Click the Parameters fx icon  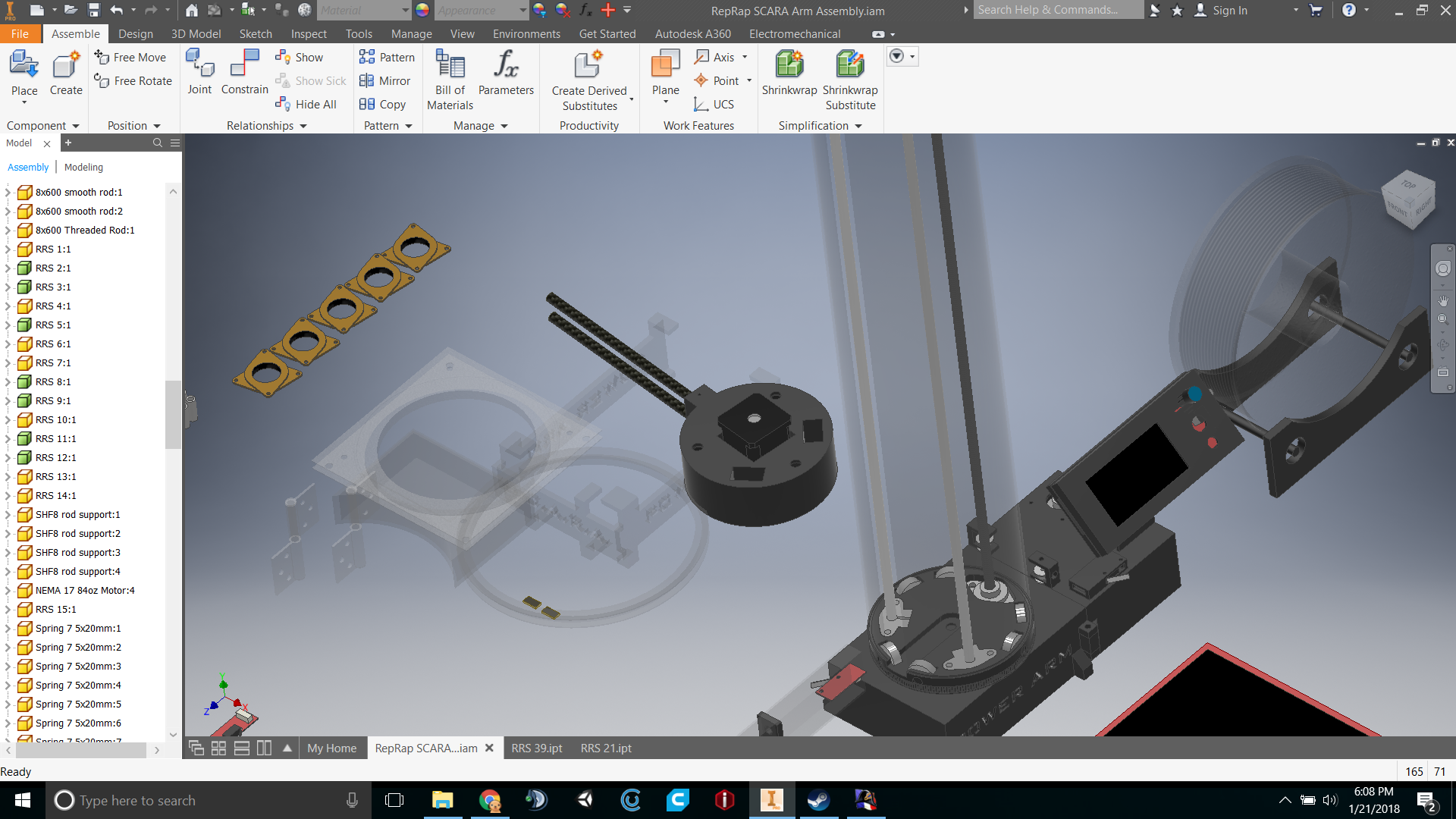pos(506,68)
